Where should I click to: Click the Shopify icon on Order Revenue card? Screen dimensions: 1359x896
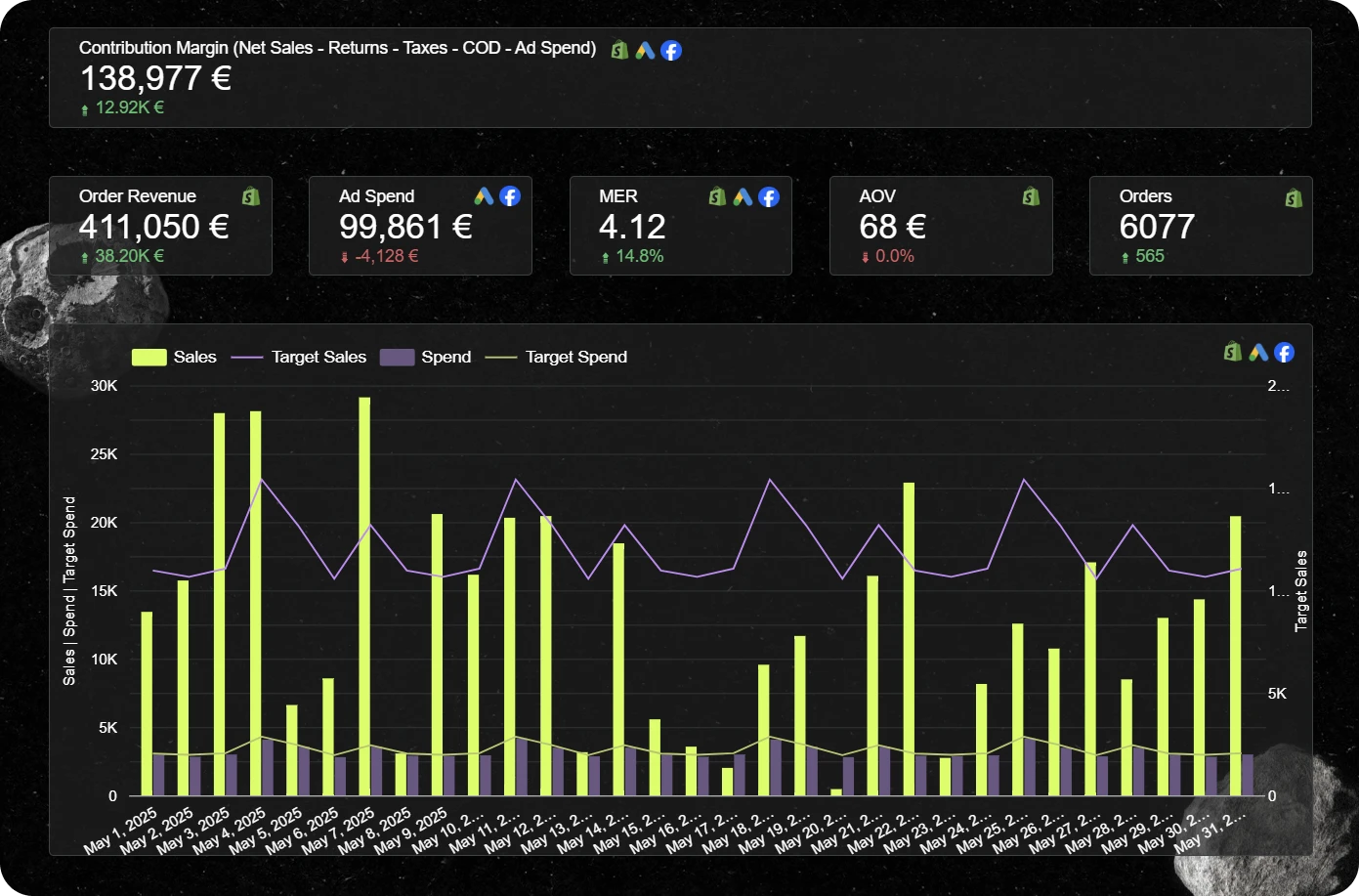251,196
